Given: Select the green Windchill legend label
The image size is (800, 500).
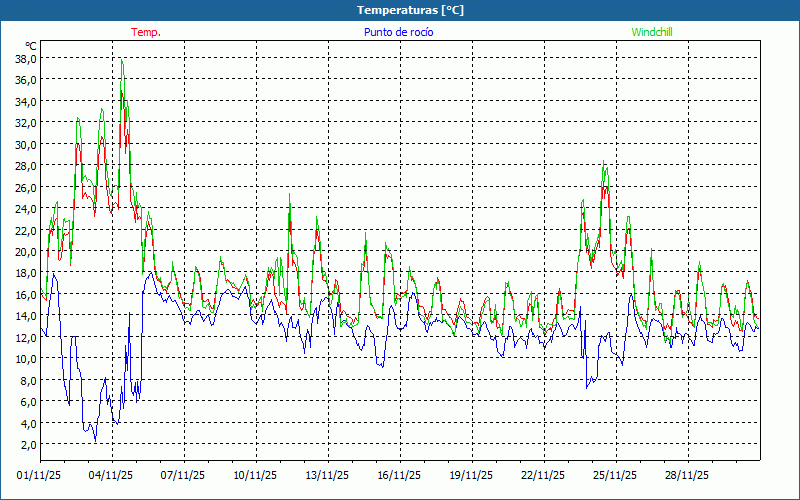Looking at the screenshot, I should coord(652,32).
